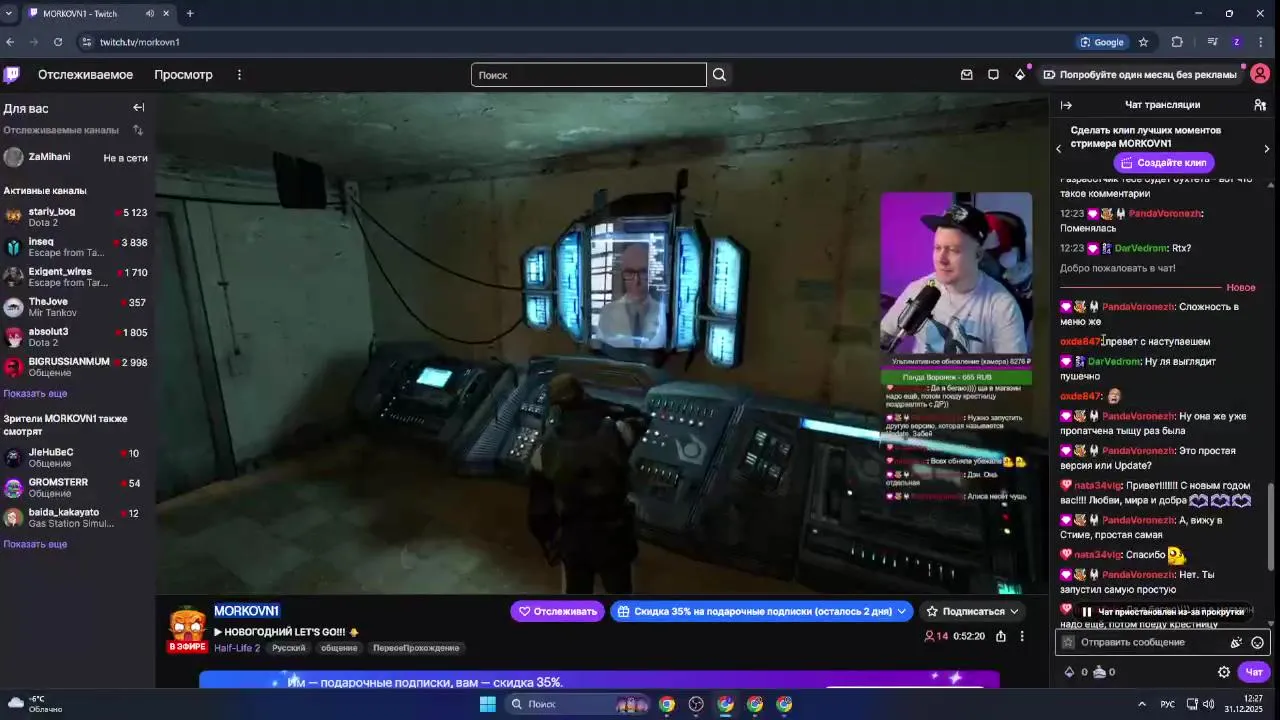Open the chat community users icon

click(x=1260, y=105)
